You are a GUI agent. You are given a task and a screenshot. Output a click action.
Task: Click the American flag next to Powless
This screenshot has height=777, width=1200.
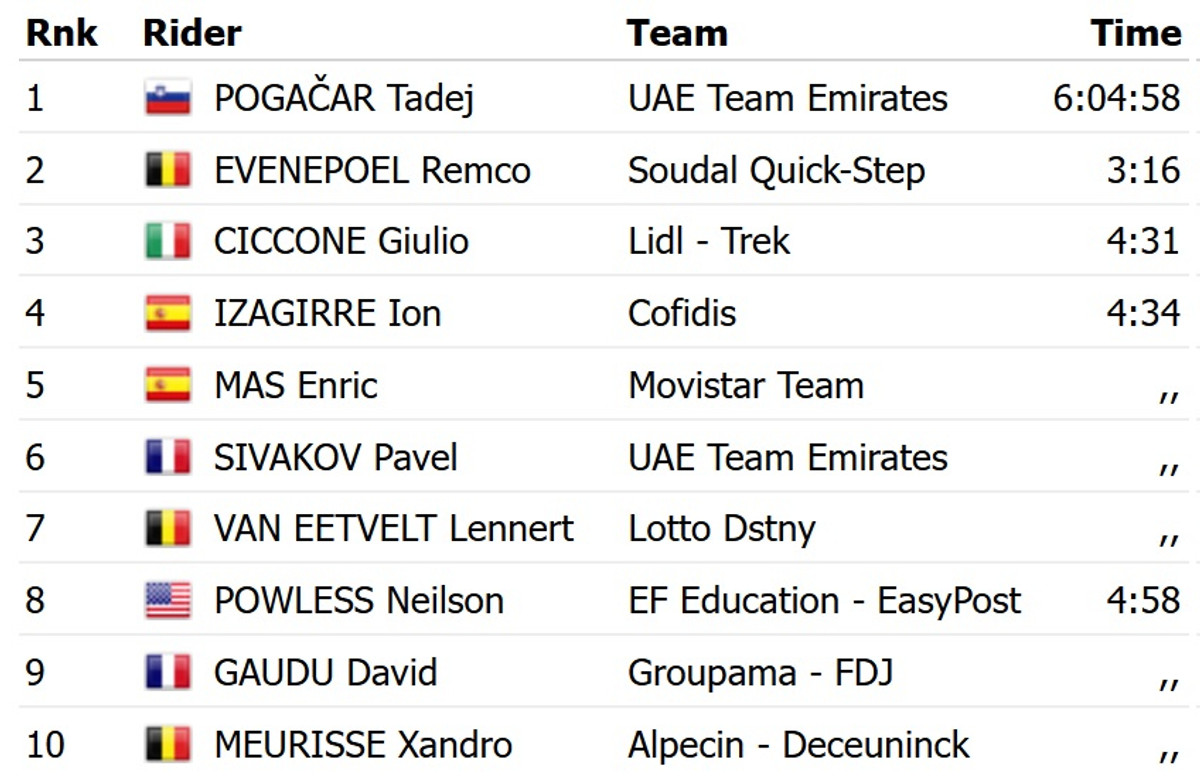click(167, 601)
